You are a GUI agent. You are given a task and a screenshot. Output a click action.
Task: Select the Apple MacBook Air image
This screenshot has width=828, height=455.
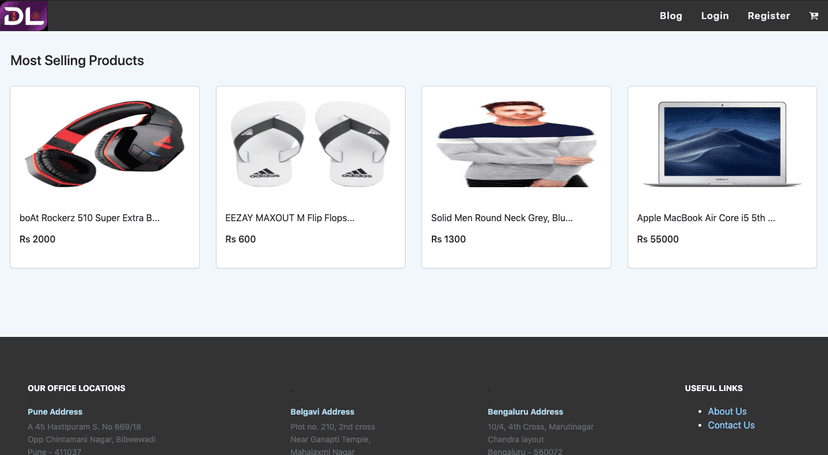coord(722,143)
